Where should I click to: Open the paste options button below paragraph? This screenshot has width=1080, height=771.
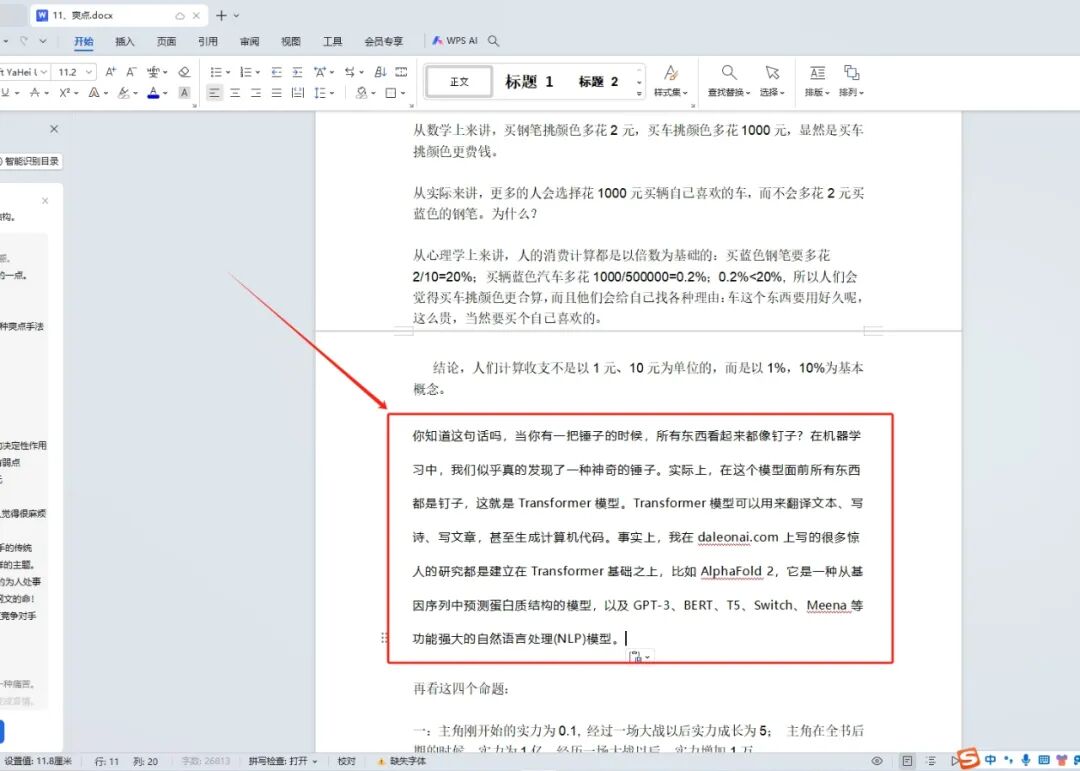640,657
